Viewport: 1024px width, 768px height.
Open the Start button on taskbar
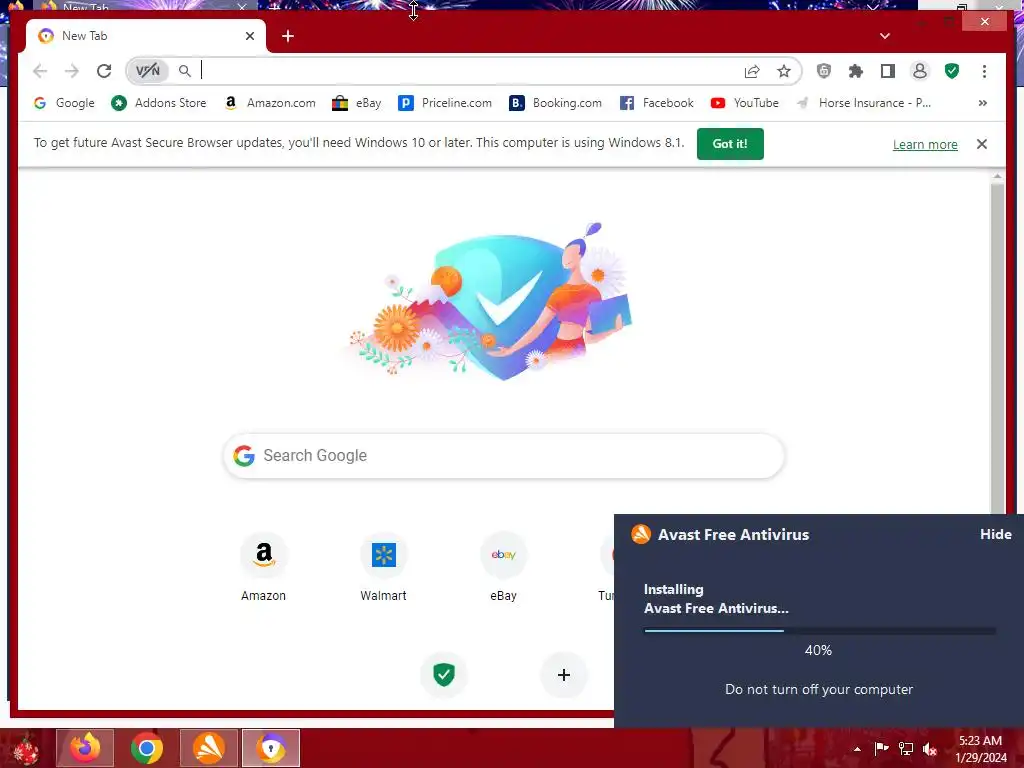[25, 748]
